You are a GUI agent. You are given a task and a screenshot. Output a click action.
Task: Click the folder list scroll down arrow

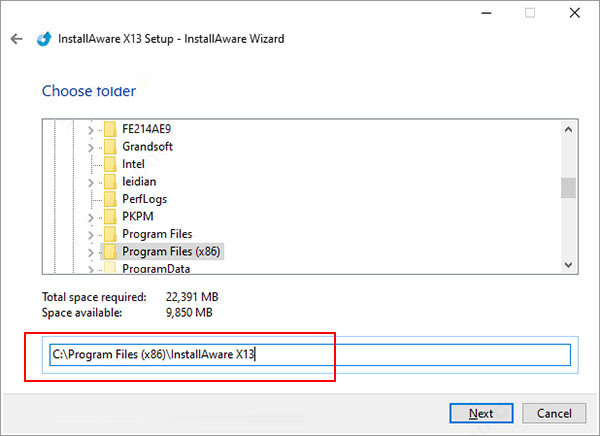pos(569,265)
